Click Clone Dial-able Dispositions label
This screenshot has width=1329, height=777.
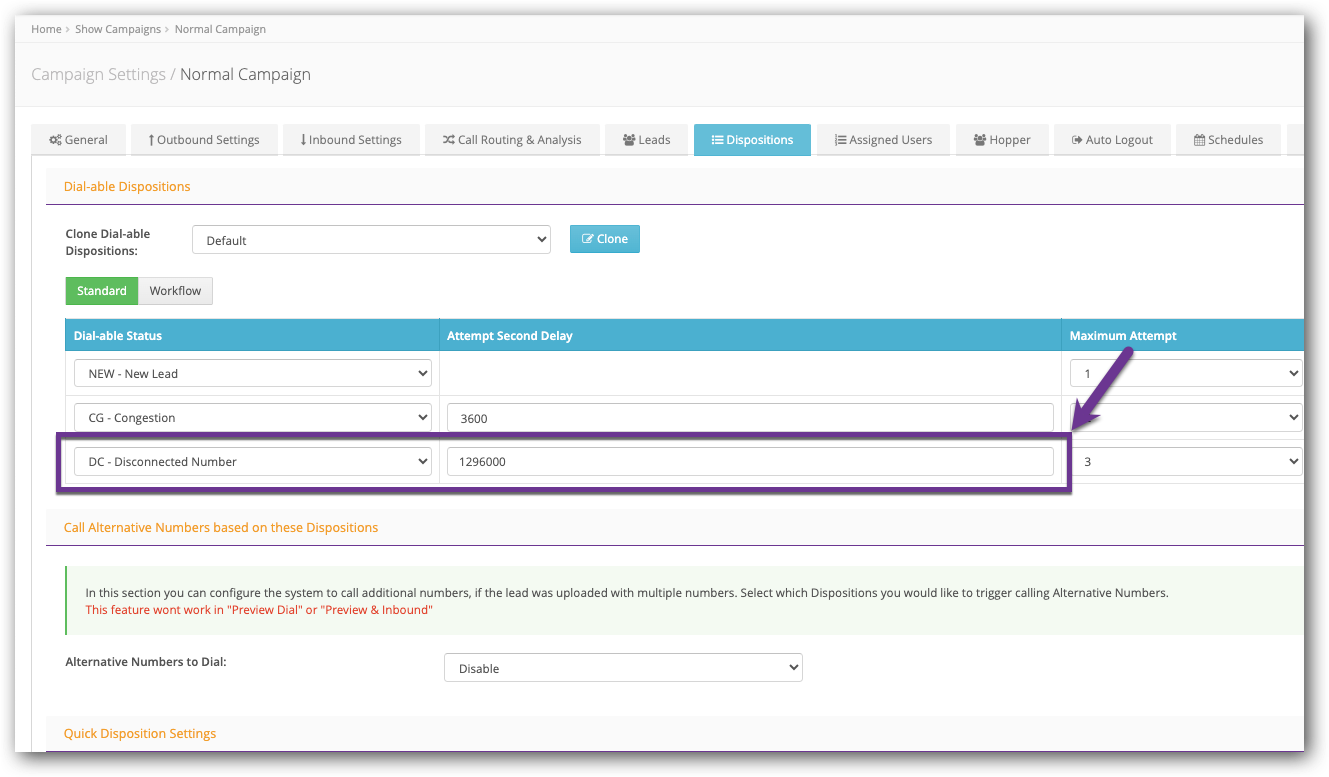tap(108, 242)
